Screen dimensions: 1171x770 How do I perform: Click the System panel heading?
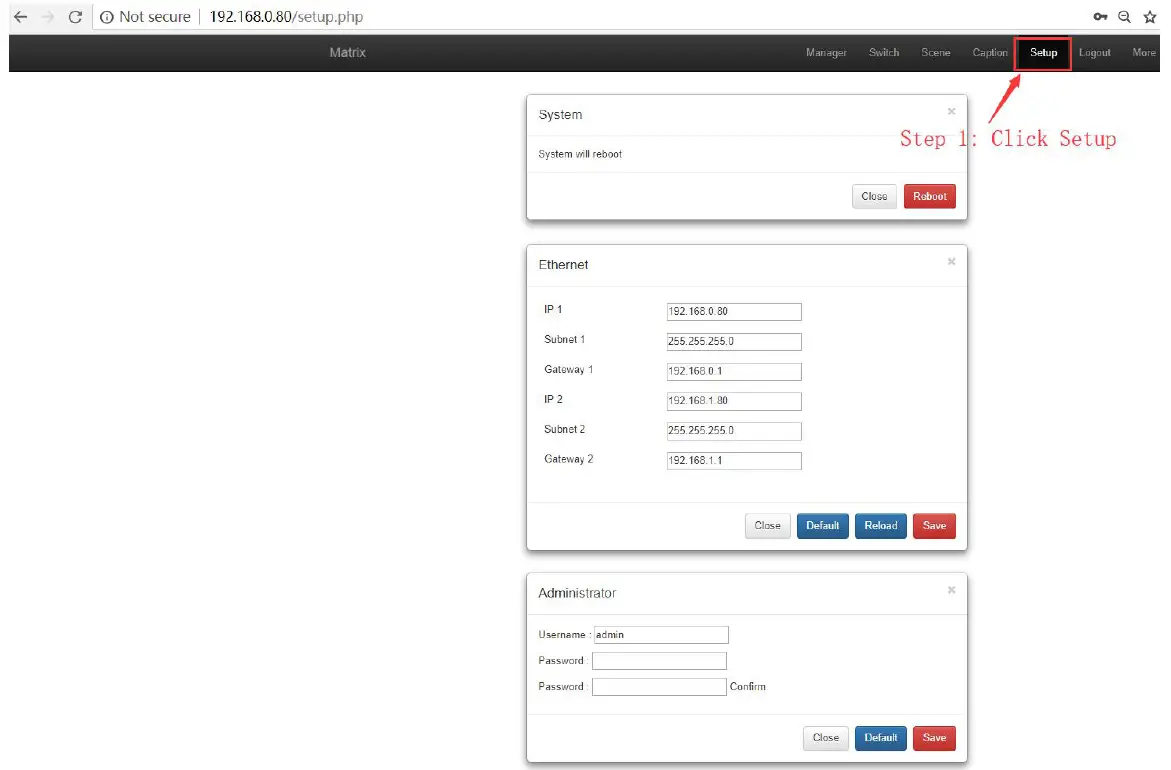click(x=560, y=114)
